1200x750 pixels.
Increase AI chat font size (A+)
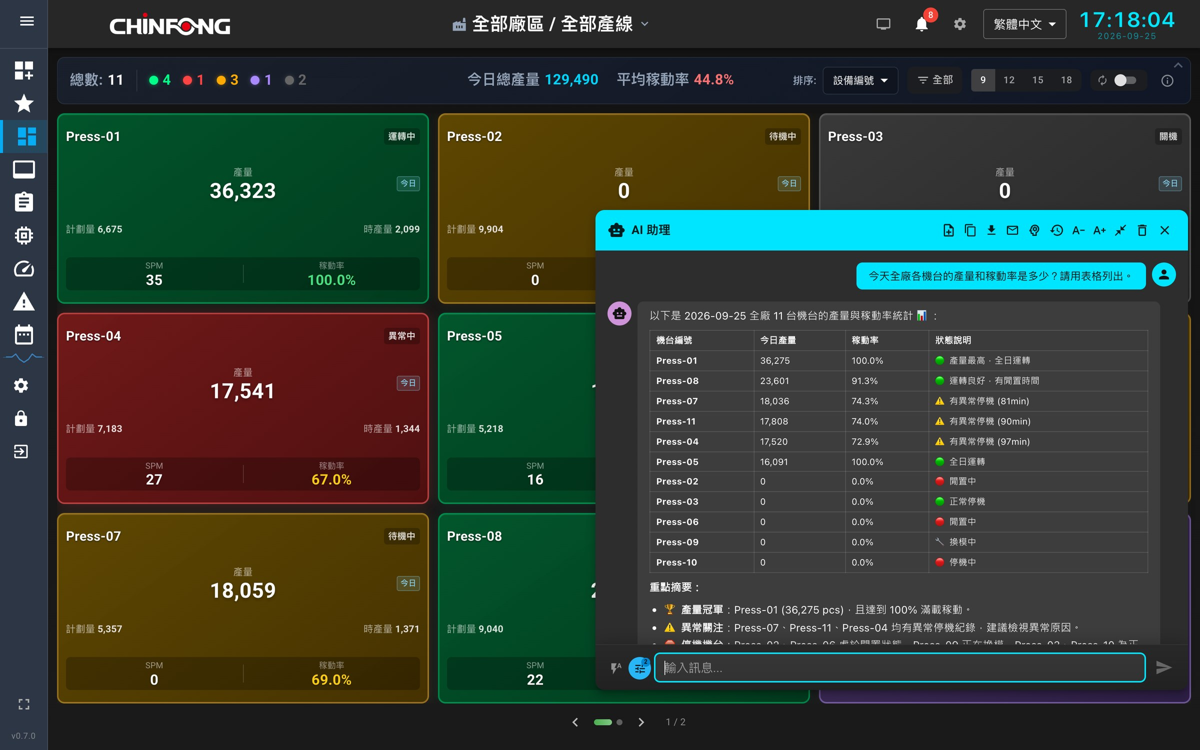click(x=1099, y=230)
